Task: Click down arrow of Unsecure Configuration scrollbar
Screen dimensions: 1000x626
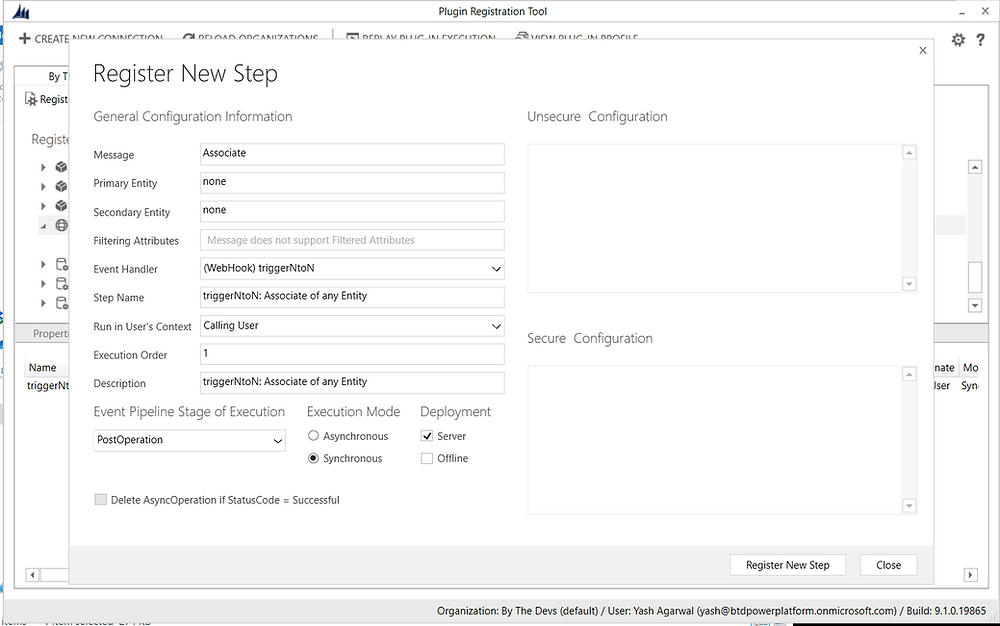Action: tap(909, 284)
